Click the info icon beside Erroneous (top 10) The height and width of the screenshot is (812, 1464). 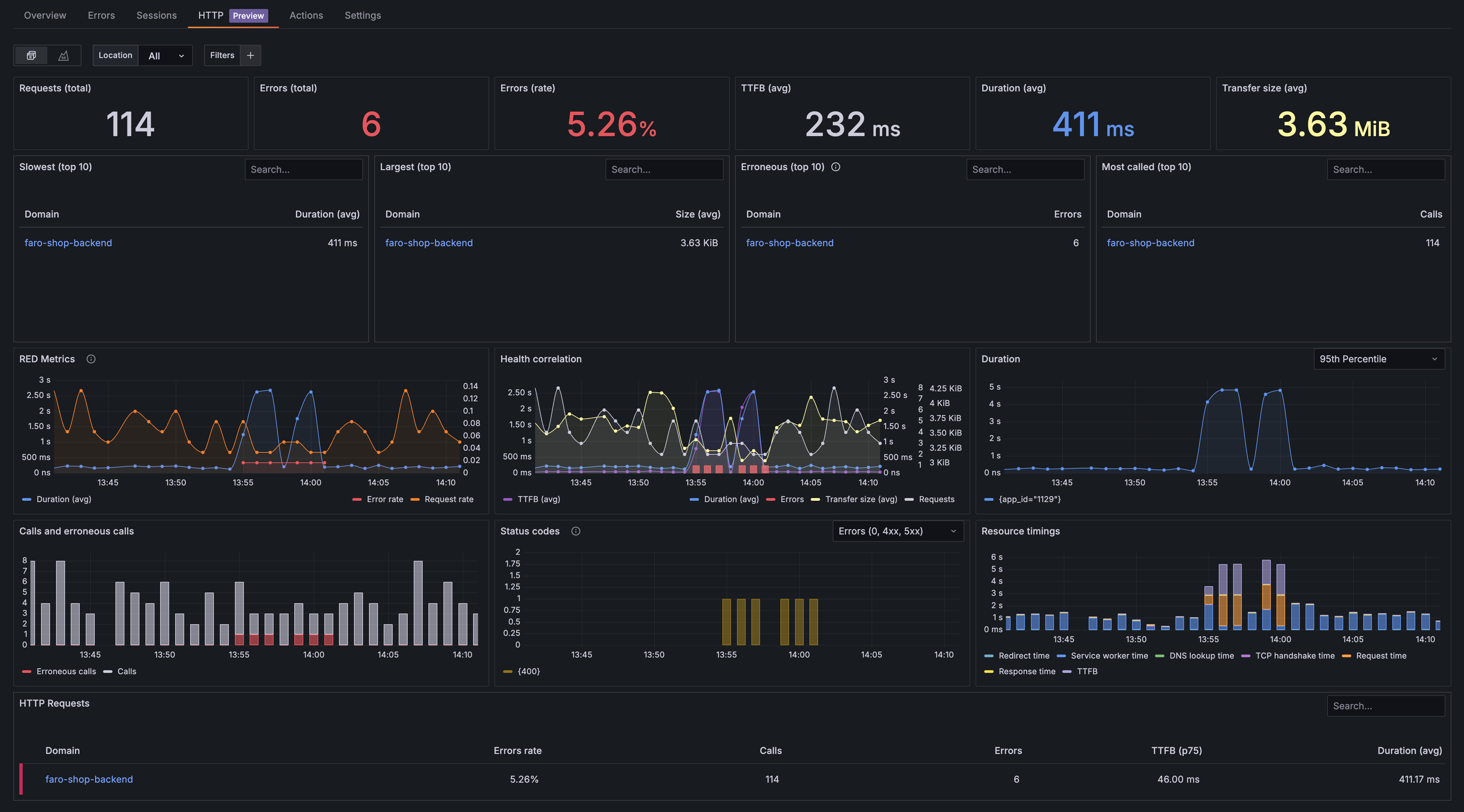click(x=835, y=166)
